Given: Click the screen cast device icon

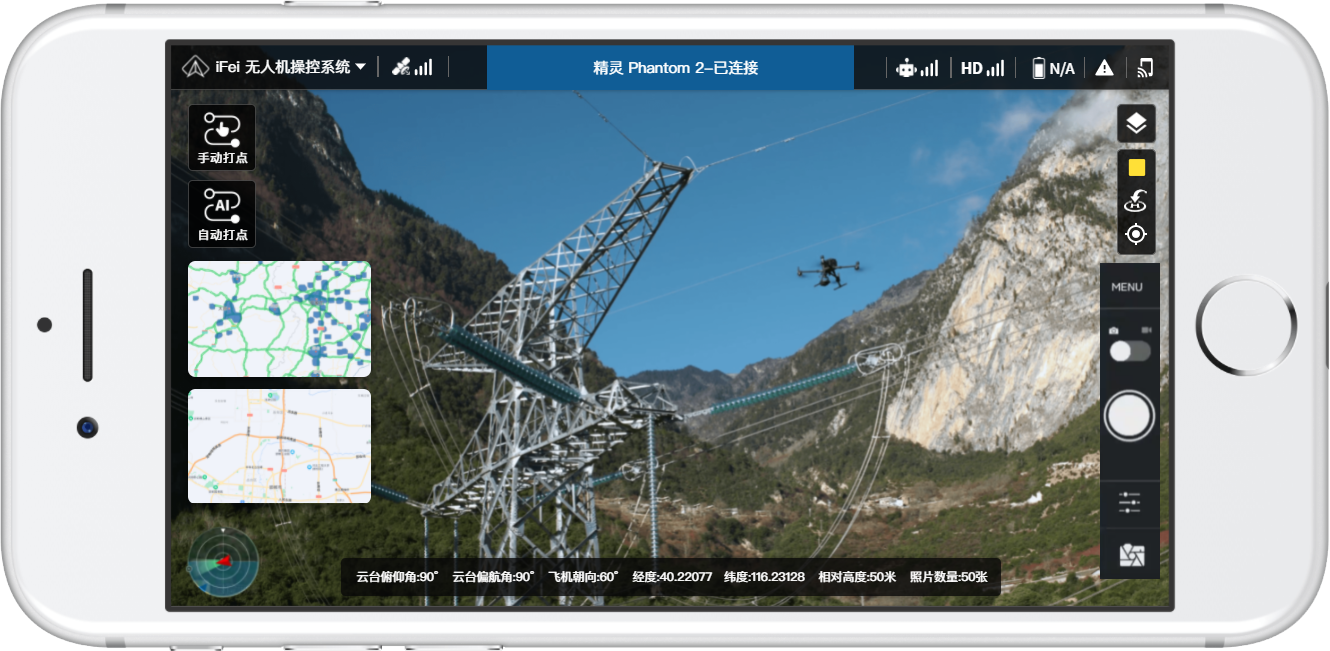Looking at the screenshot, I should [x=1145, y=68].
